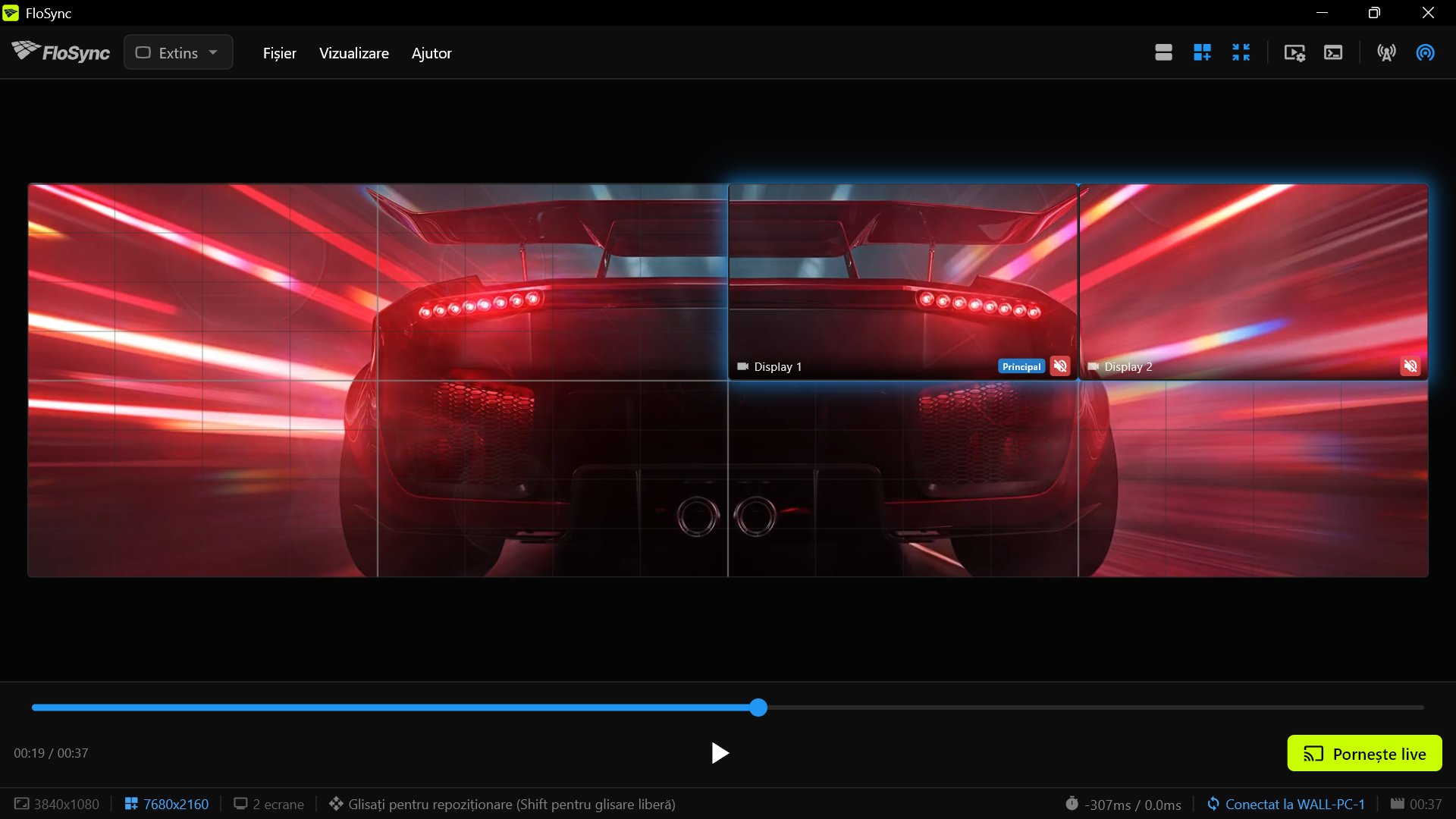The height and width of the screenshot is (819, 1456).
Task: Toggle mute on Display 2
Action: 1410,366
